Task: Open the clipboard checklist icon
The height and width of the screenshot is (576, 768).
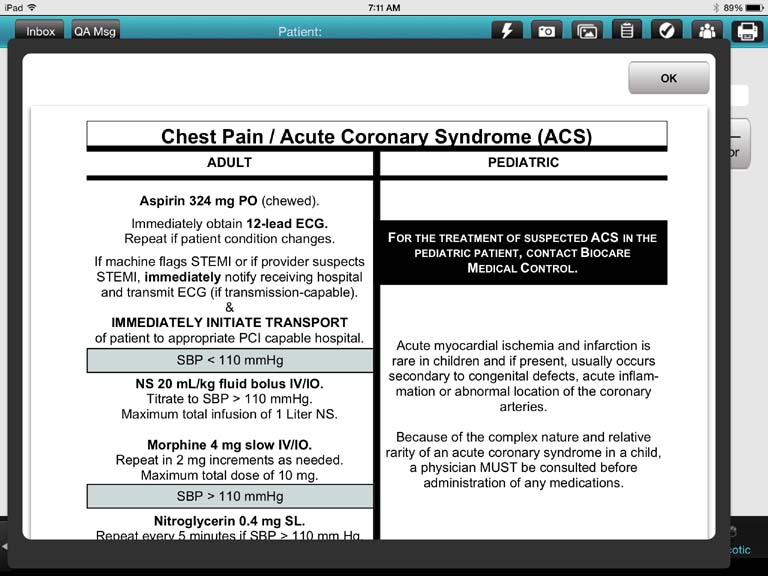Action: tap(626, 31)
